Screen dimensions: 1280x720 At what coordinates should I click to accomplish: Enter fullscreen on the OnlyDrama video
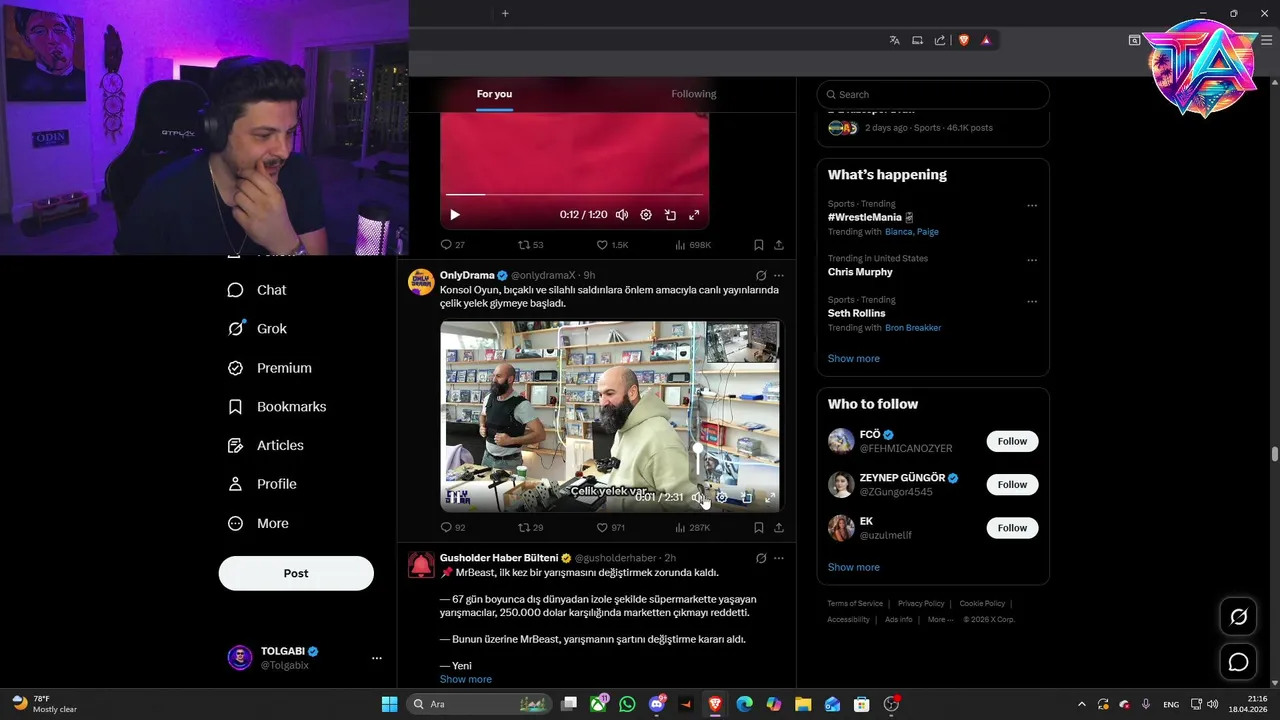click(770, 497)
